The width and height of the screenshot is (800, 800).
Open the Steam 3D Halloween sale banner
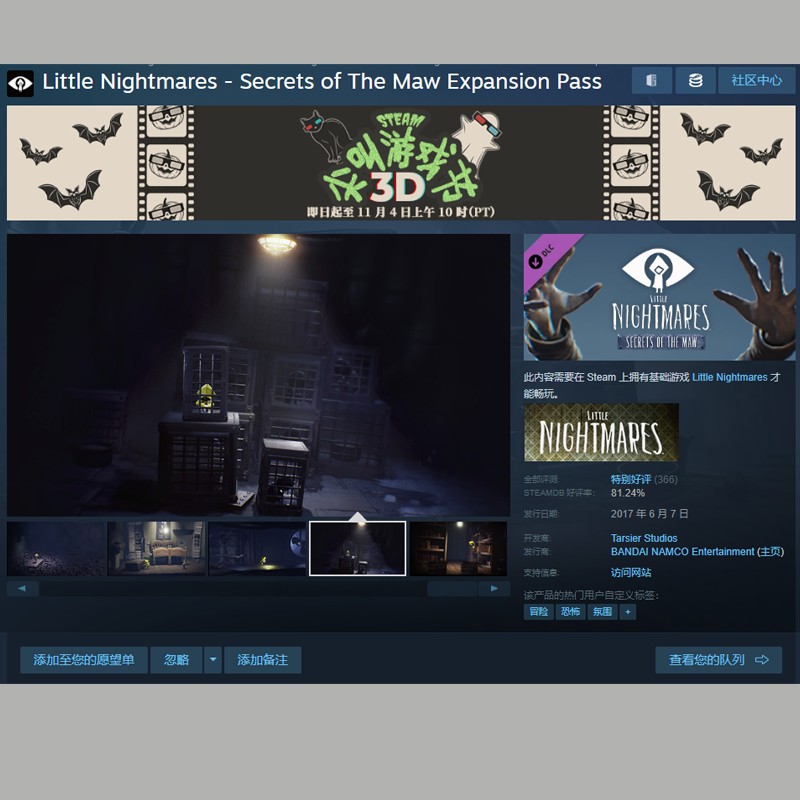point(401,163)
